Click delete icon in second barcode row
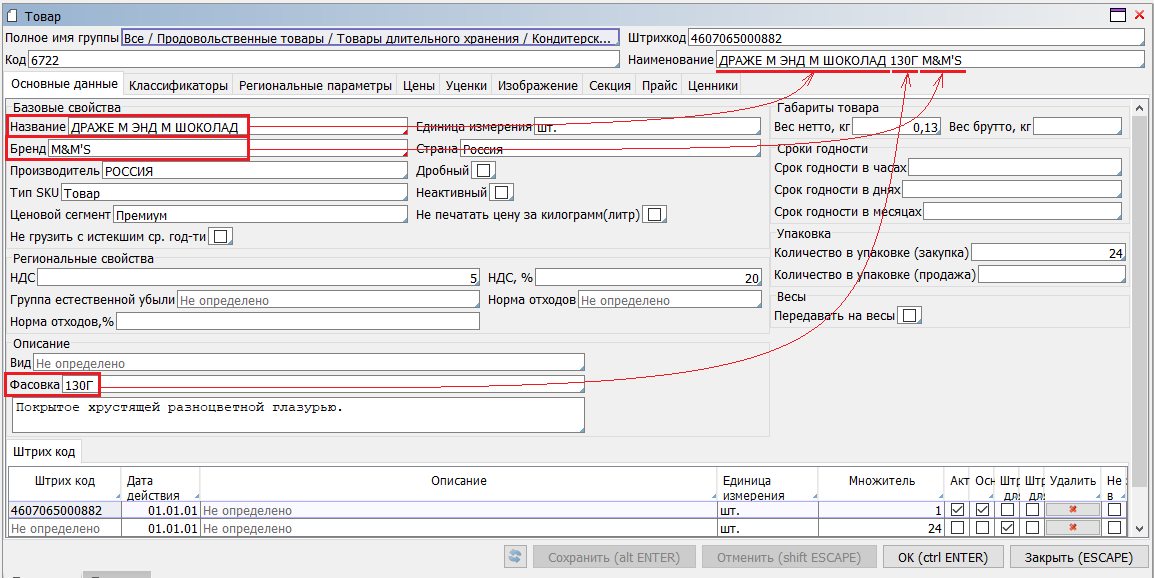This screenshot has height=578, width=1154. coord(1072,528)
